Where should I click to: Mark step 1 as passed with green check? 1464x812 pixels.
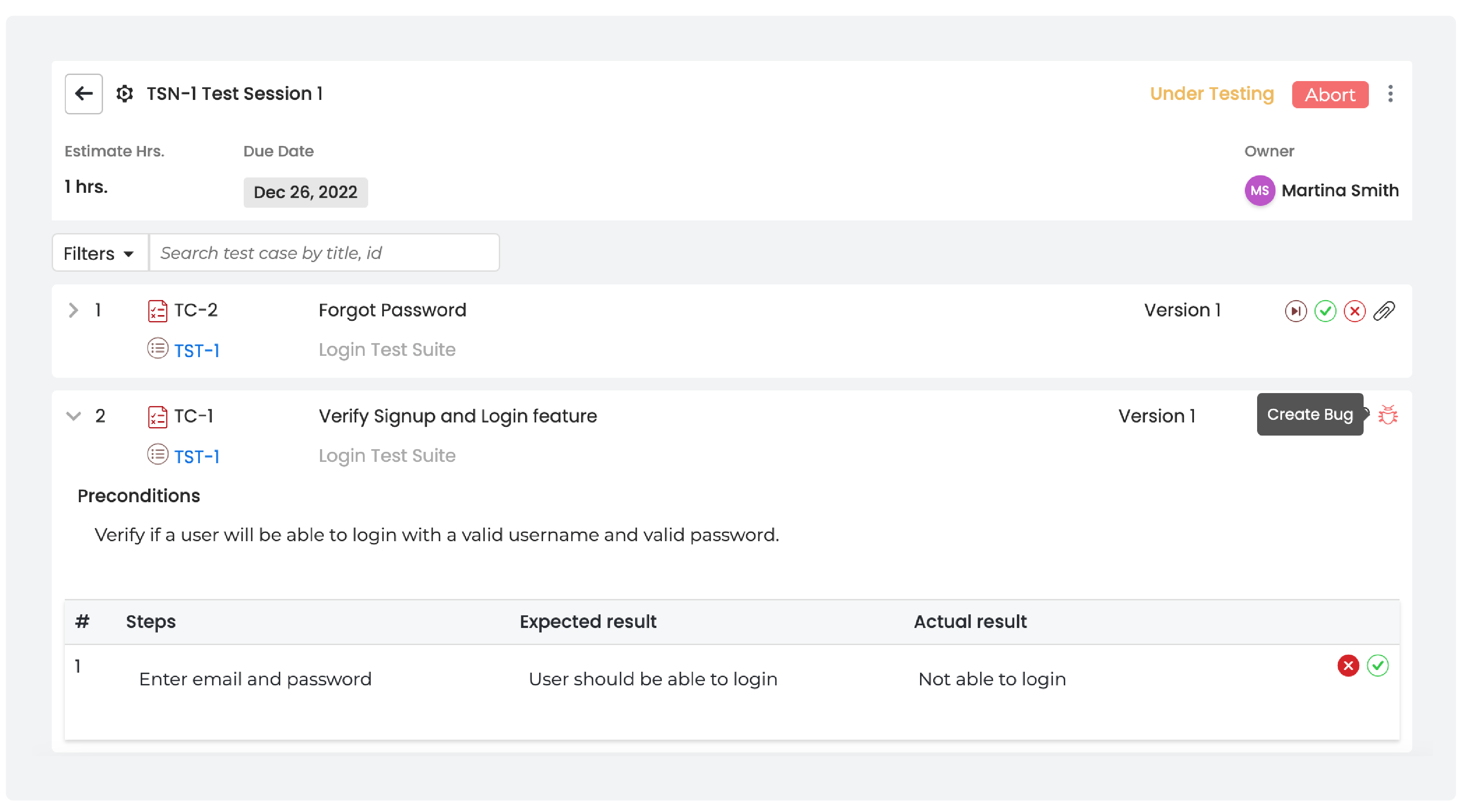pos(1377,665)
